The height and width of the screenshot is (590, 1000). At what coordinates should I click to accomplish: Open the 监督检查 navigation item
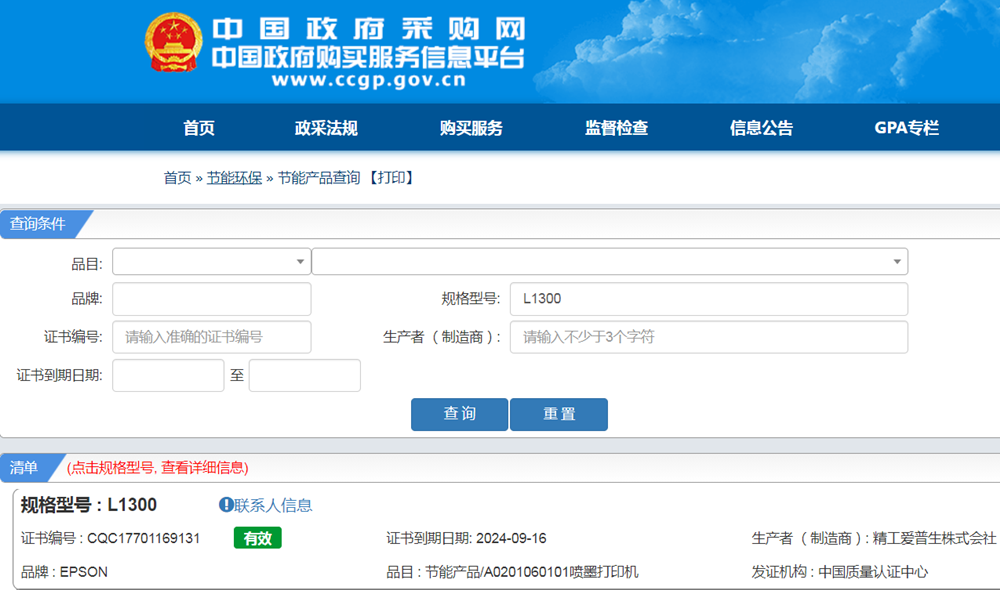pyautogui.click(x=616, y=128)
